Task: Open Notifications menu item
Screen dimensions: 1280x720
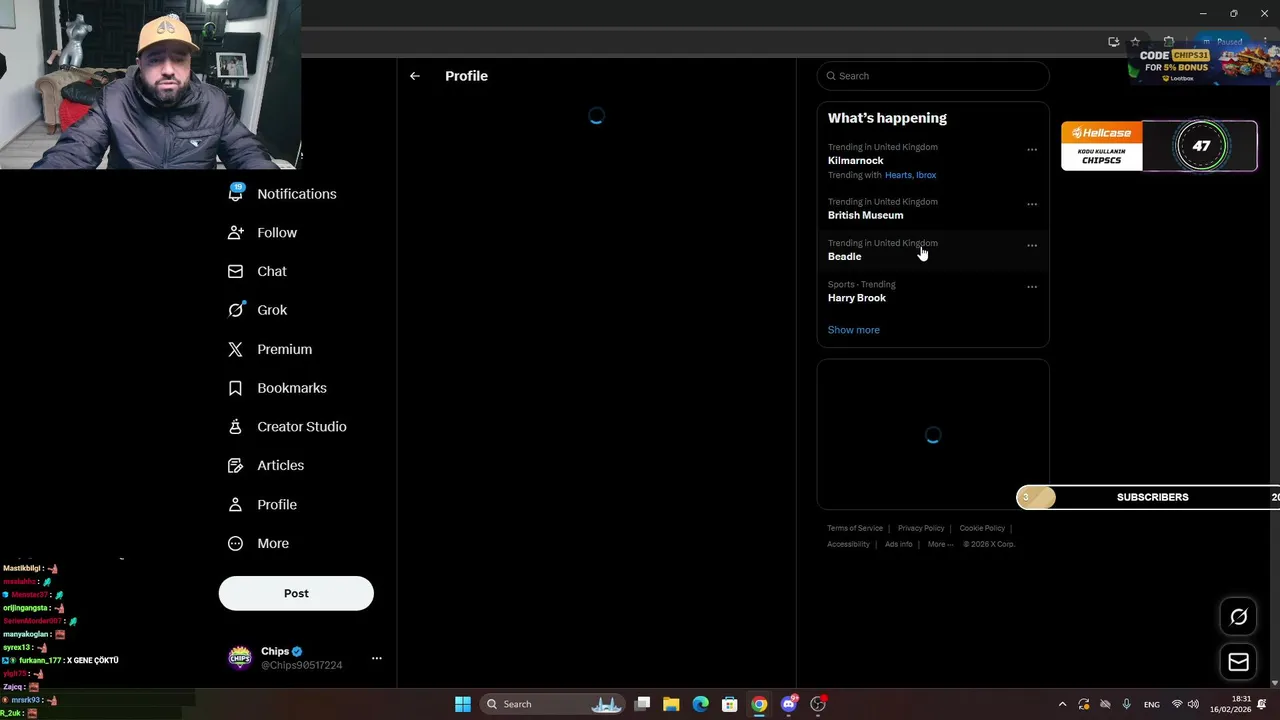Action: [x=283, y=194]
